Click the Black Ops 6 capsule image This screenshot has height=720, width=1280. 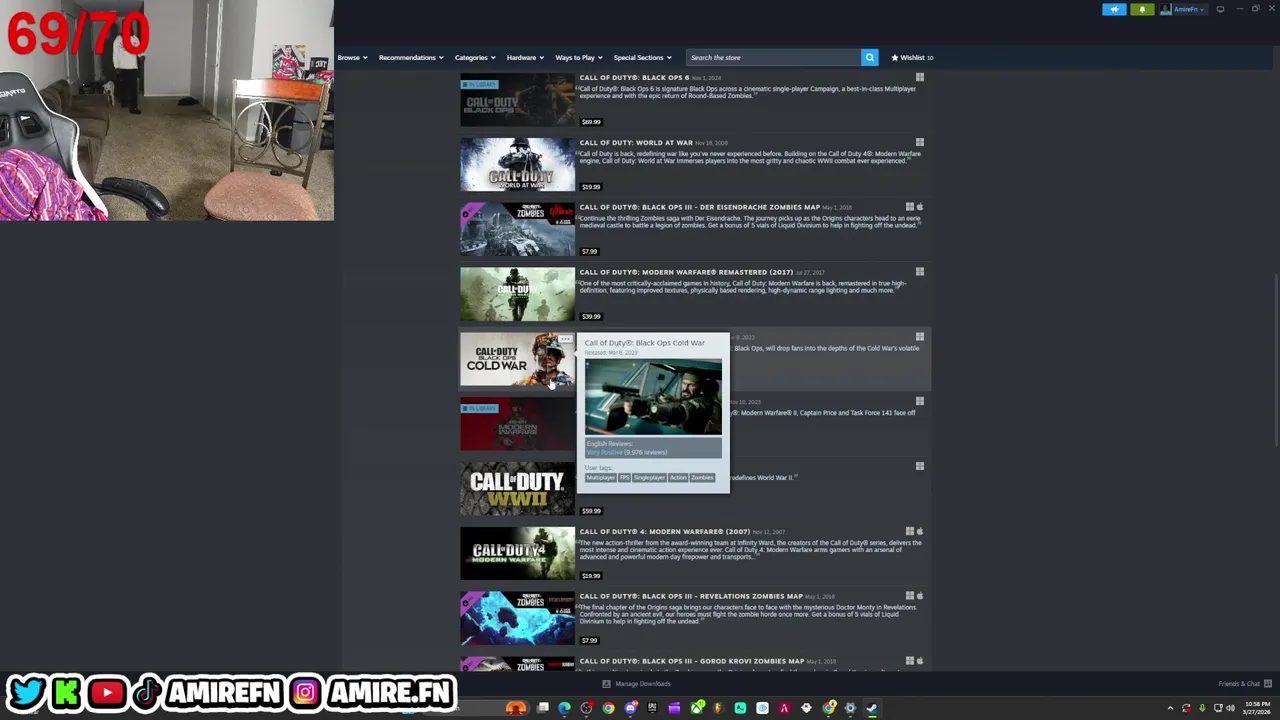(517, 99)
